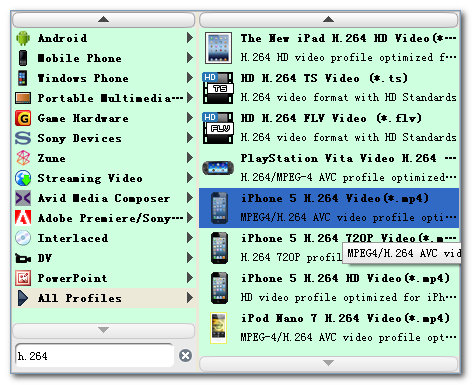Click the Interlaced disc icon
Screen dimensions: 472x385
coord(23,238)
